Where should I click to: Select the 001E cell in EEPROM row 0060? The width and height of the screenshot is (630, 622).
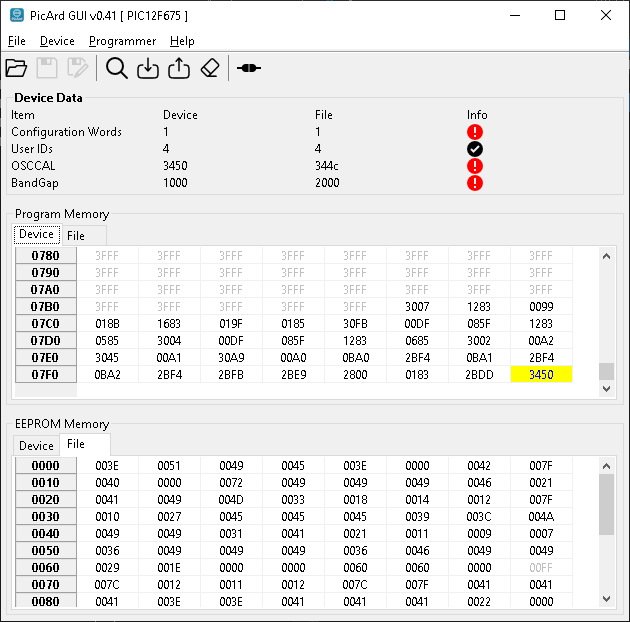pyautogui.click(x=169, y=568)
